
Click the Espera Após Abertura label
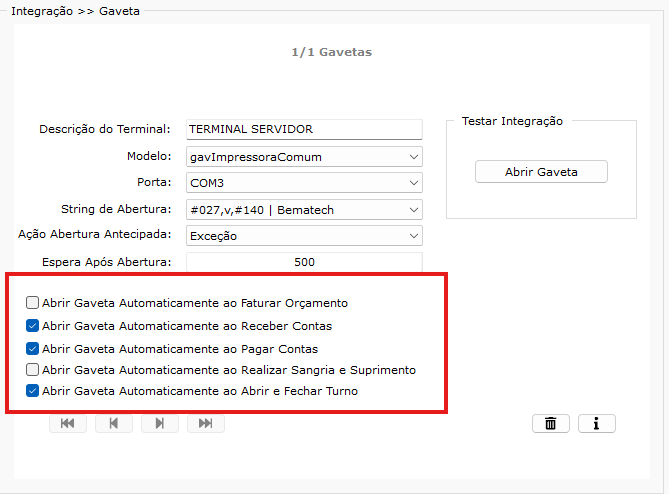tap(107, 262)
